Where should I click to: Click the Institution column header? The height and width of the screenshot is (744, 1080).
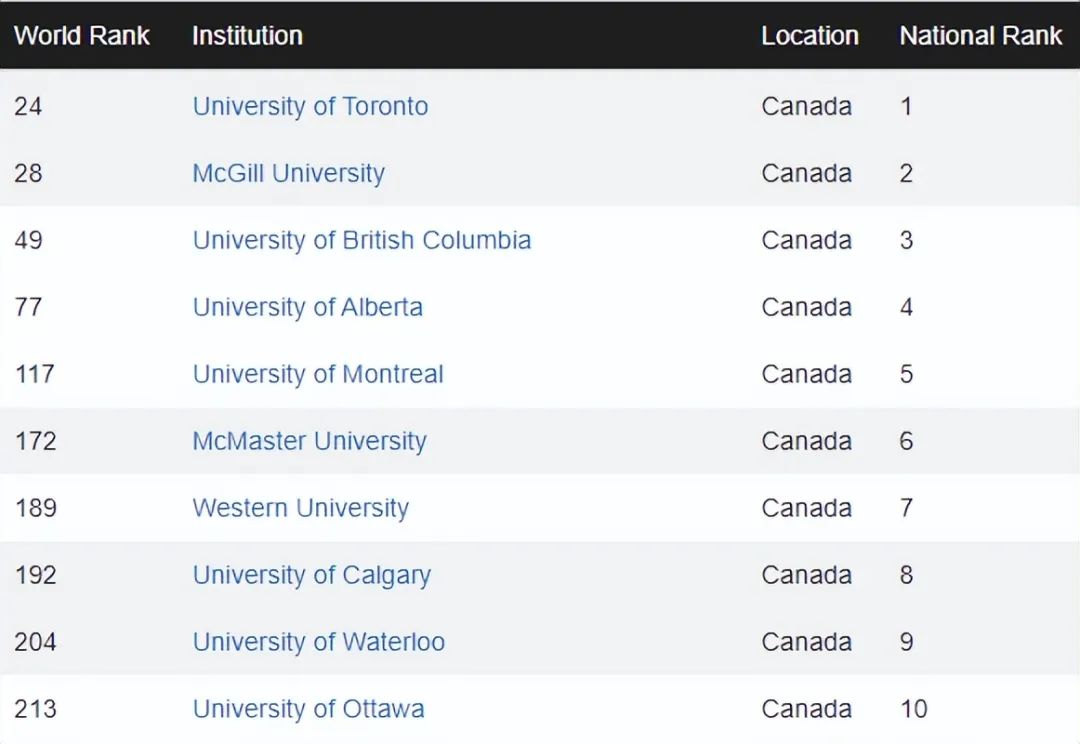tap(247, 36)
